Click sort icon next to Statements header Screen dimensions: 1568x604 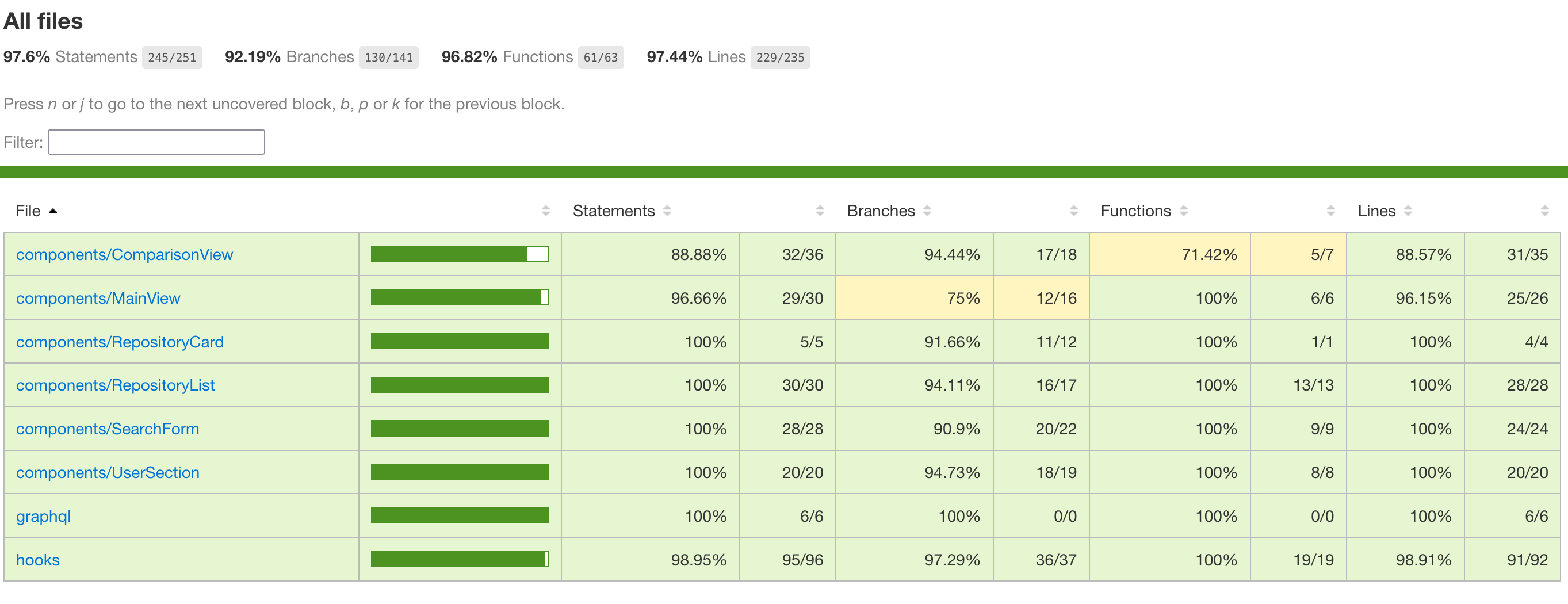[x=667, y=211]
